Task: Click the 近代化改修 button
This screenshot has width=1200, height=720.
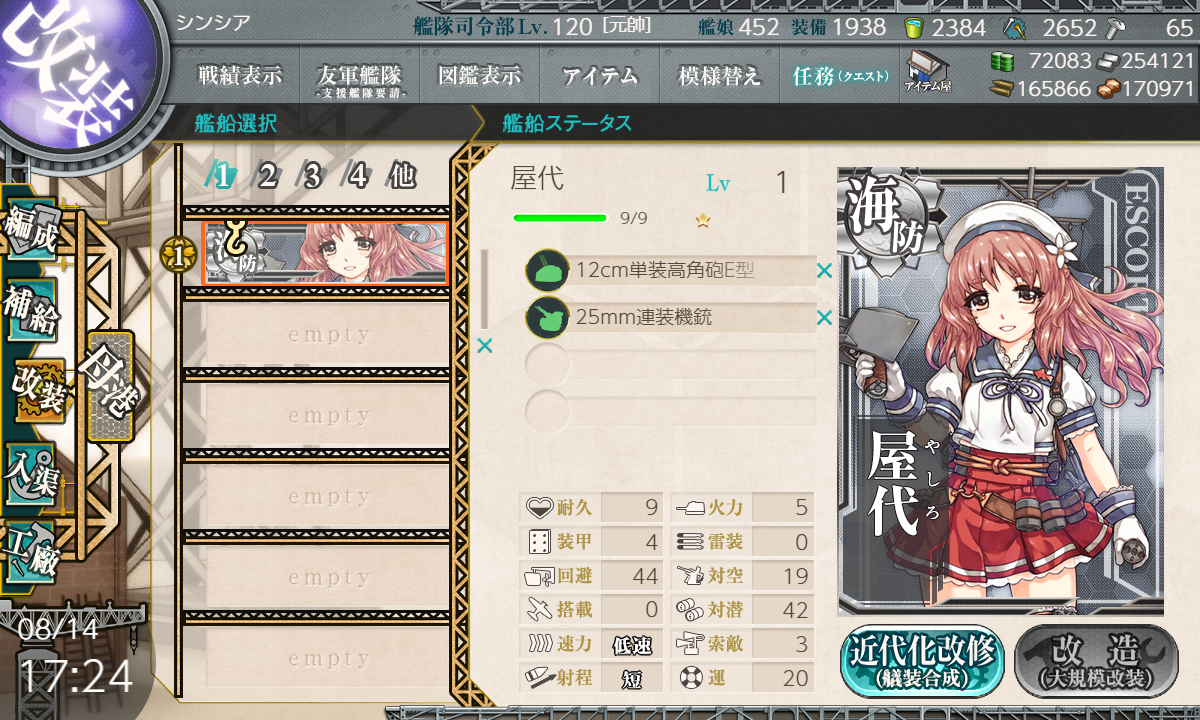Action: pos(921,660)
